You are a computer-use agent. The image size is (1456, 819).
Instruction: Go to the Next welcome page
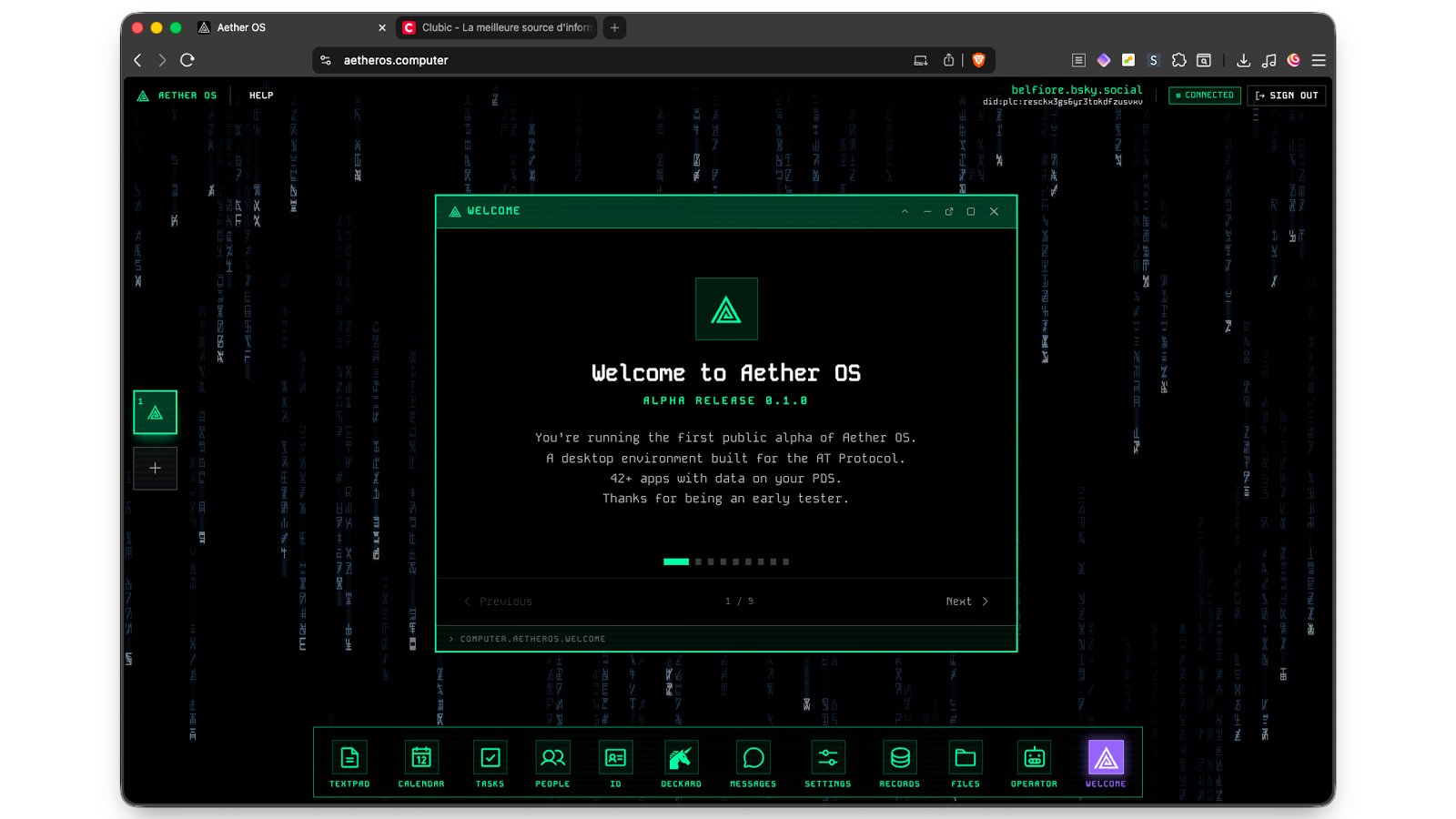tap(966, 602)
